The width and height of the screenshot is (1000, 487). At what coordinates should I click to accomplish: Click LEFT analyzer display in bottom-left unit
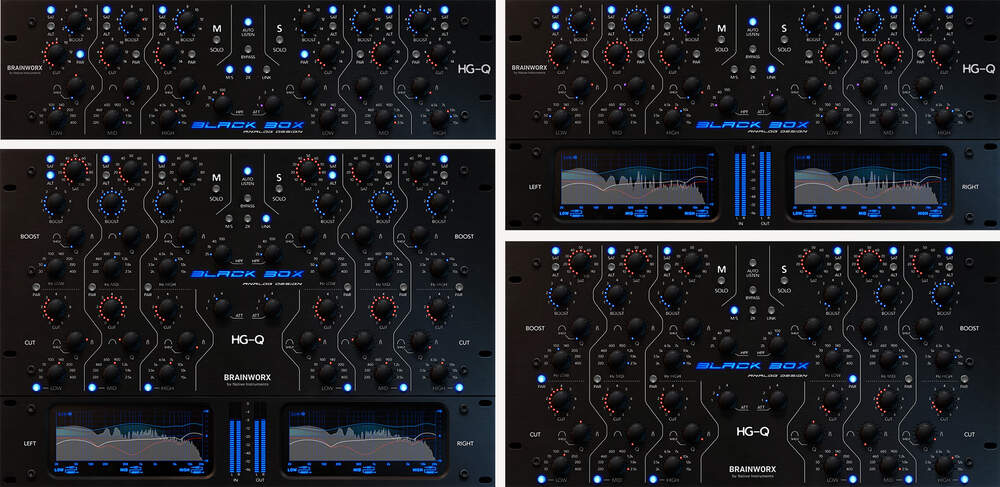[x=131, y=440]
